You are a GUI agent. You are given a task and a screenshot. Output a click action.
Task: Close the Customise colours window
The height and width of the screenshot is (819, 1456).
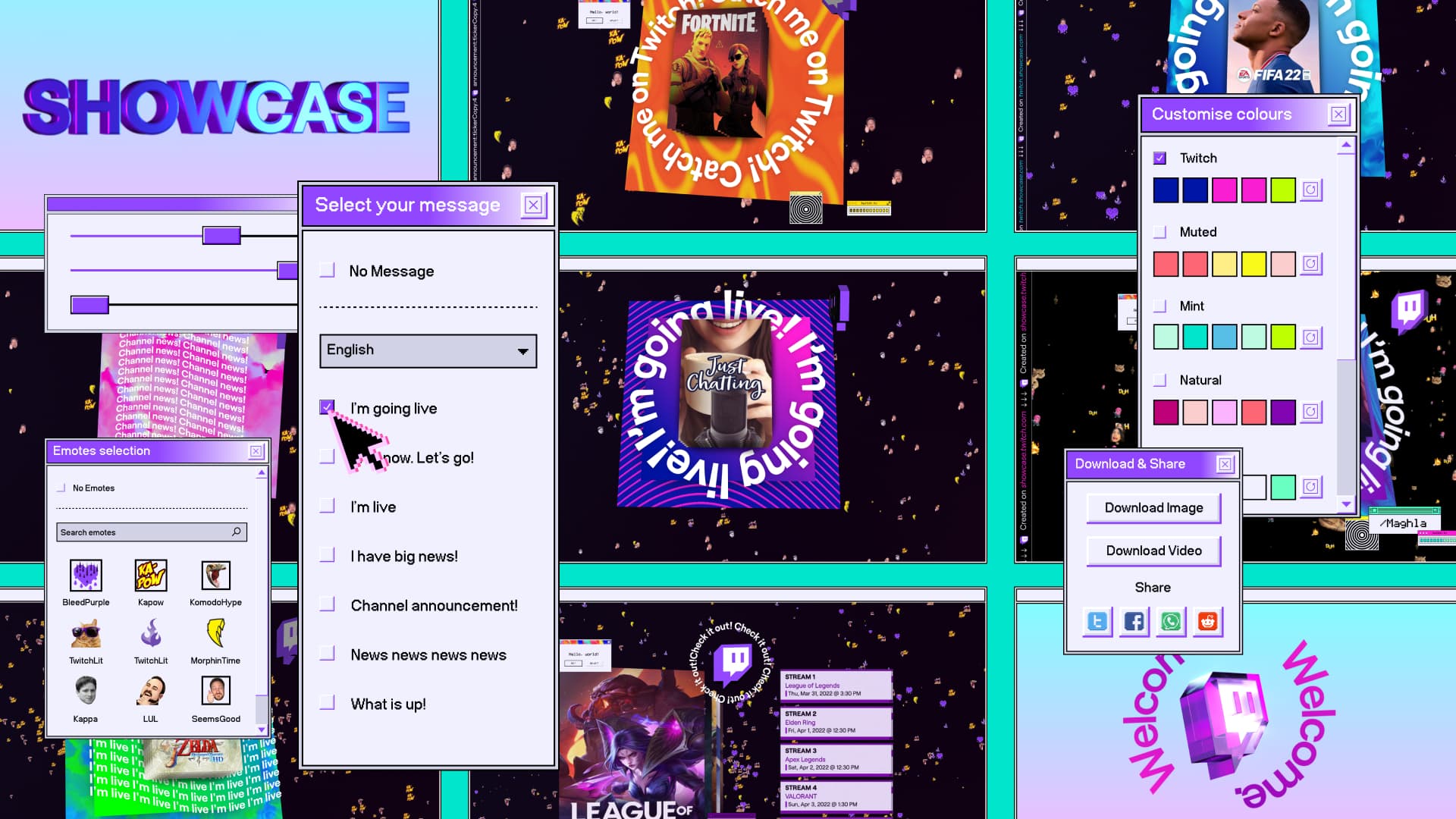point(1338,114)
